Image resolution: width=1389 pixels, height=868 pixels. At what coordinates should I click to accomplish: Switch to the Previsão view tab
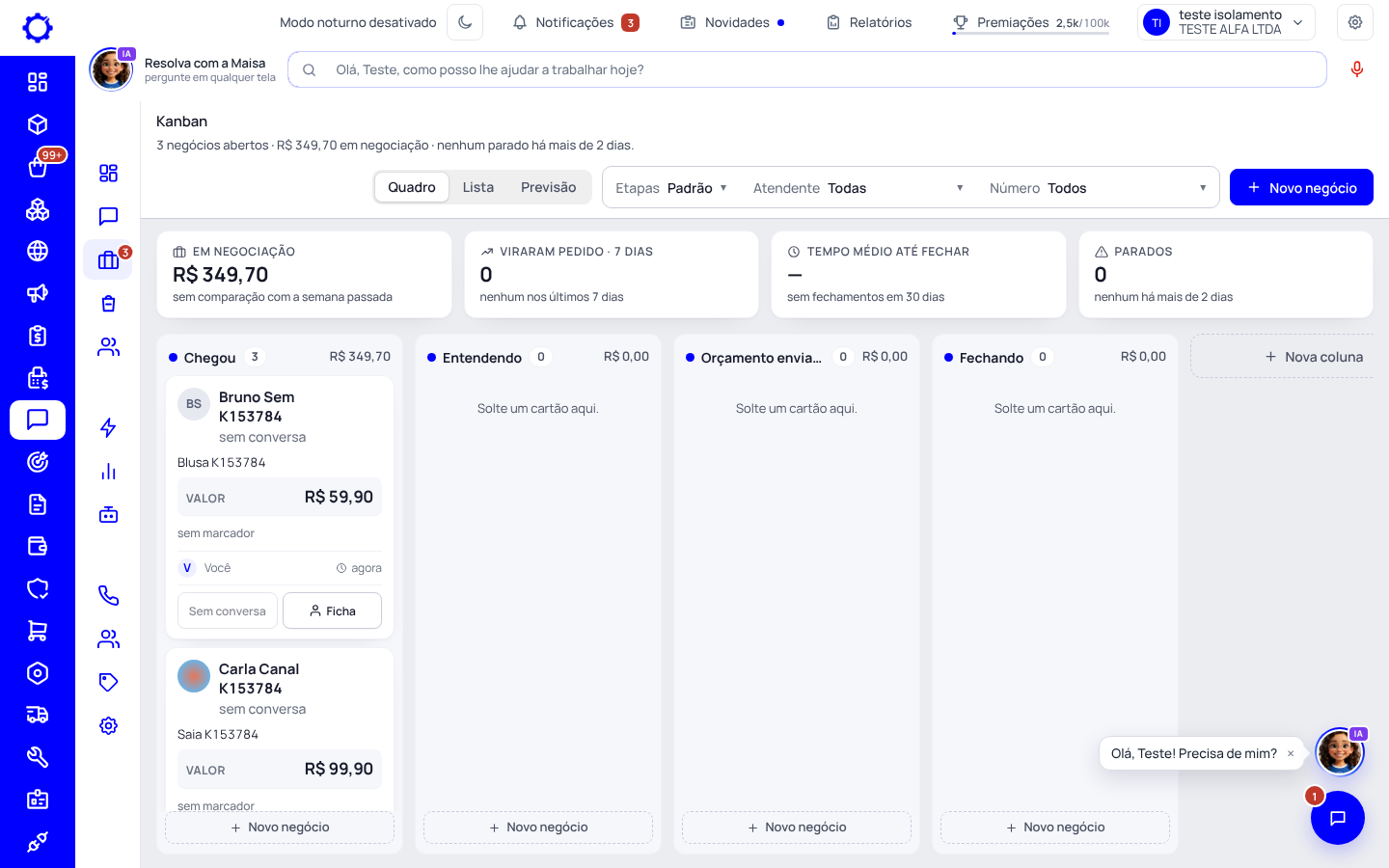tap(549, 187)
